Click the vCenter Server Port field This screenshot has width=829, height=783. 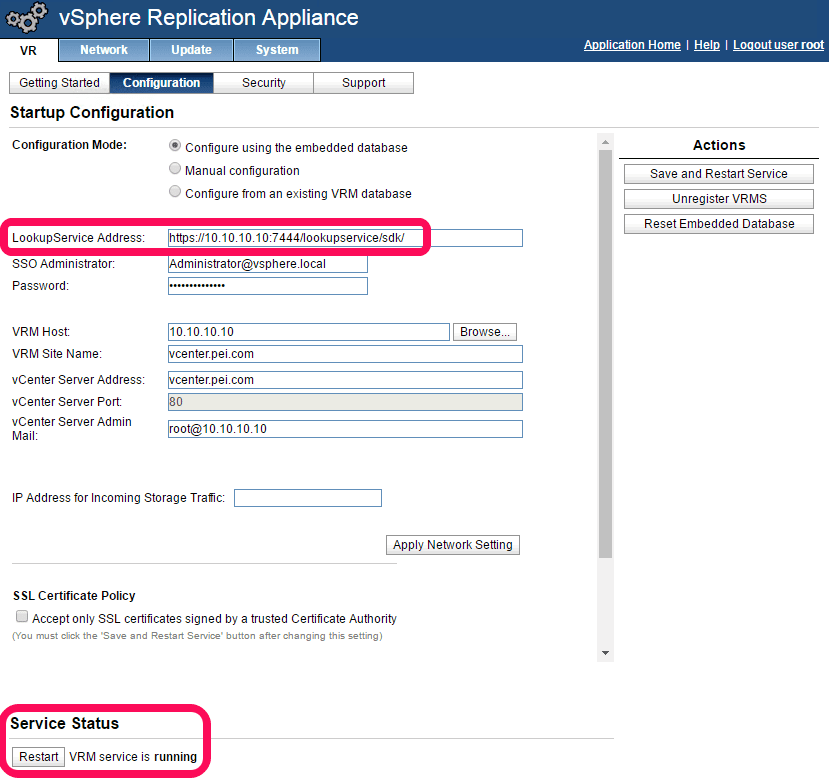point(345,402)
